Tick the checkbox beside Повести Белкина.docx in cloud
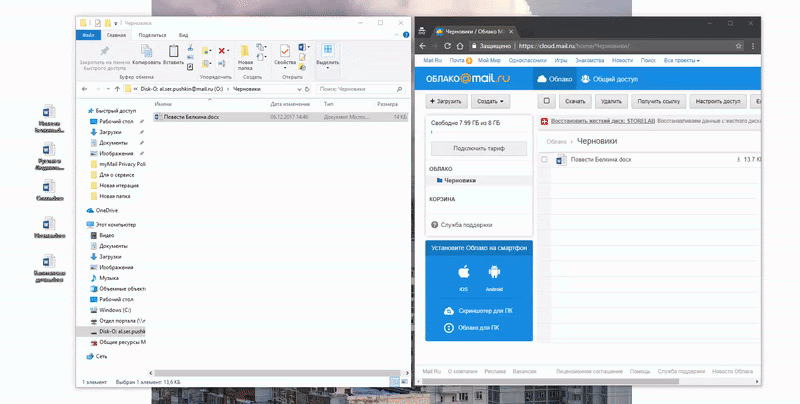800x404 pixels. pyautogui.click(x=544, y=160)
